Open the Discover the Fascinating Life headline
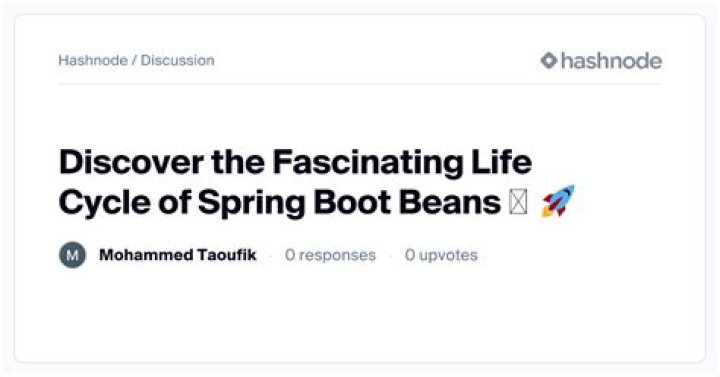This screenshot has width=720, height=377. [295, 163]
